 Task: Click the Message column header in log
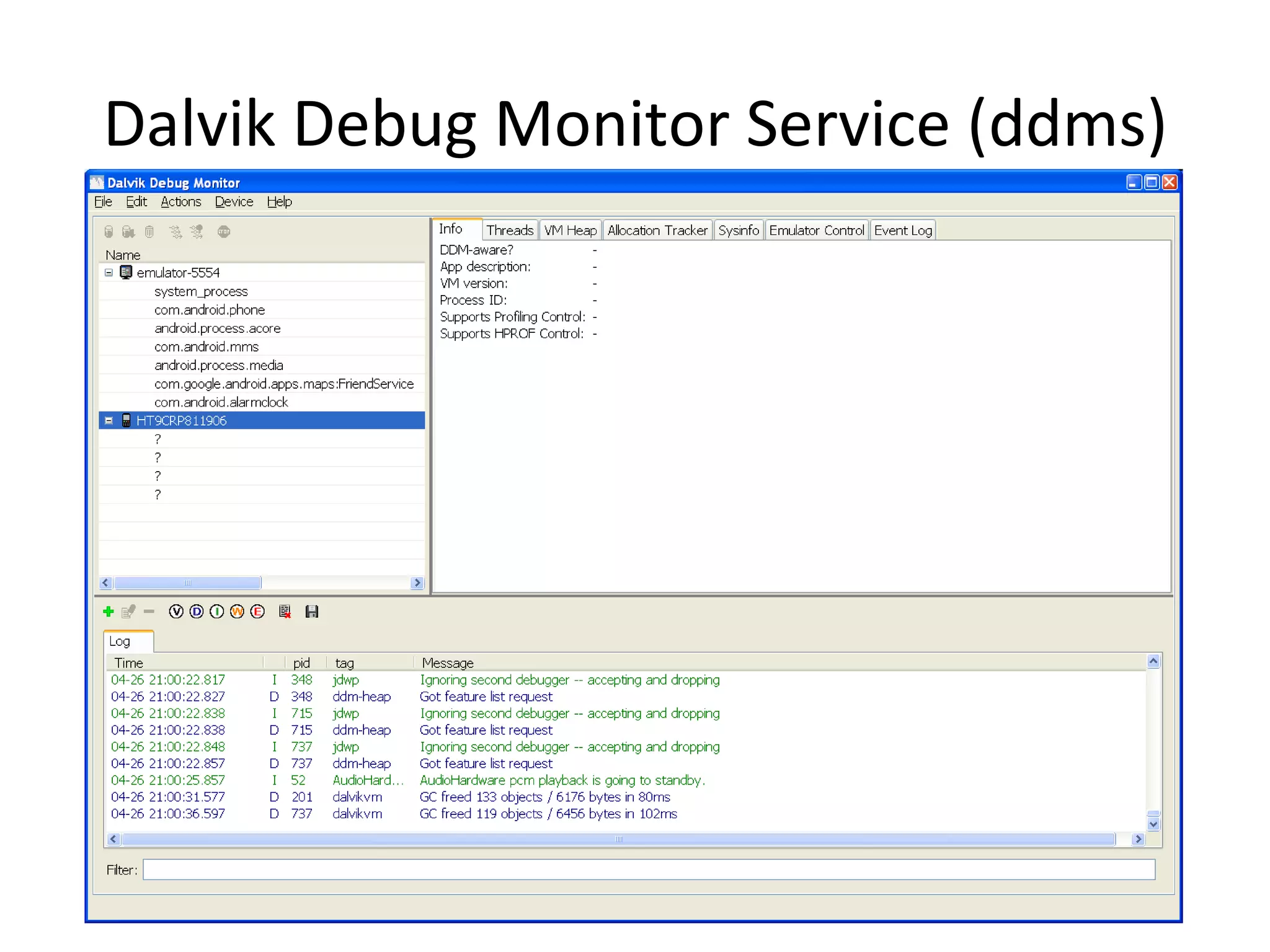[780, 663]
